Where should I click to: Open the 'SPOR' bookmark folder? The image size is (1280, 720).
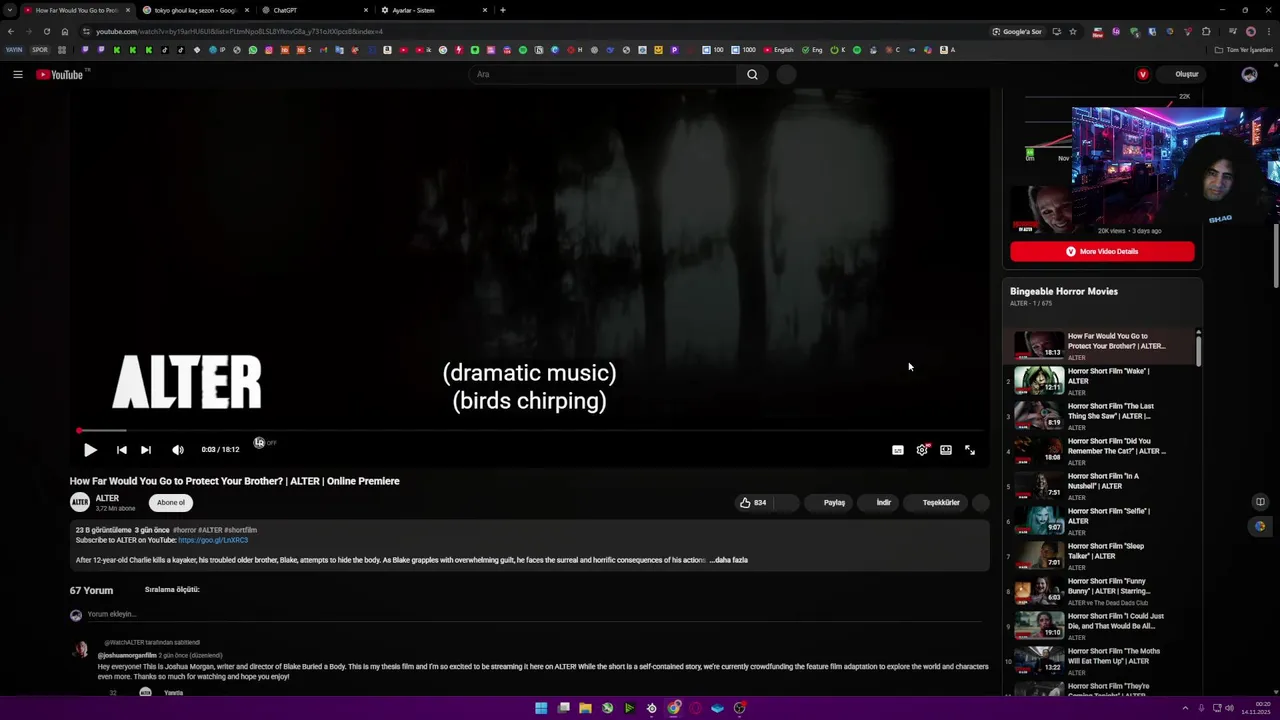click(x=40, y=50)
